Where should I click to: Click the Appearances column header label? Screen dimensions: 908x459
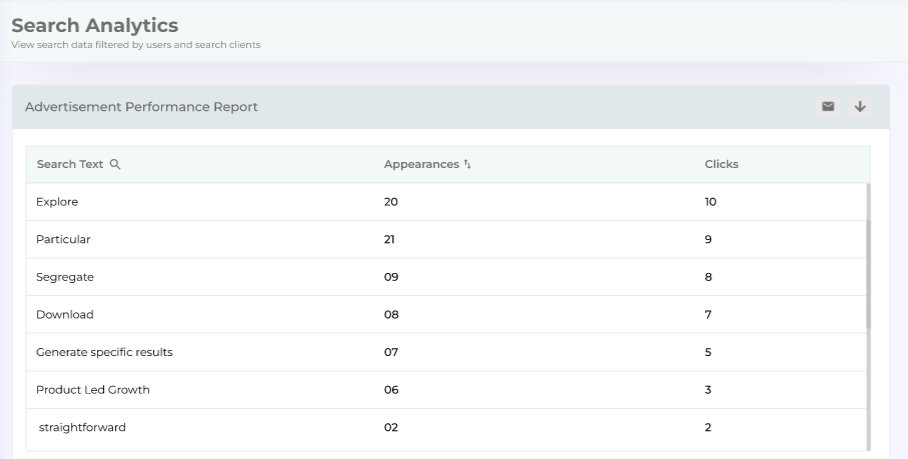421,165
